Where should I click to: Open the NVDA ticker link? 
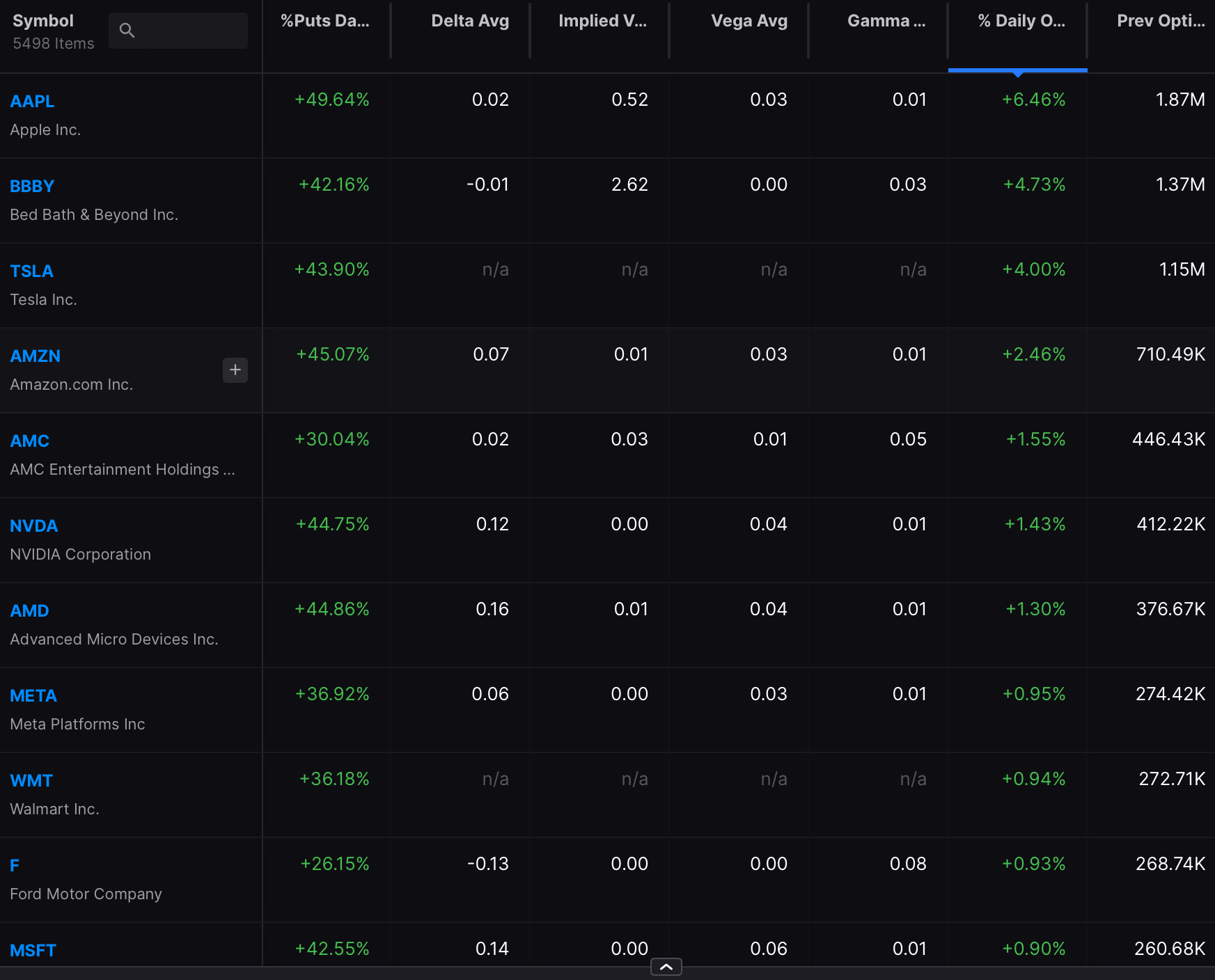click(x=34, y=525)
